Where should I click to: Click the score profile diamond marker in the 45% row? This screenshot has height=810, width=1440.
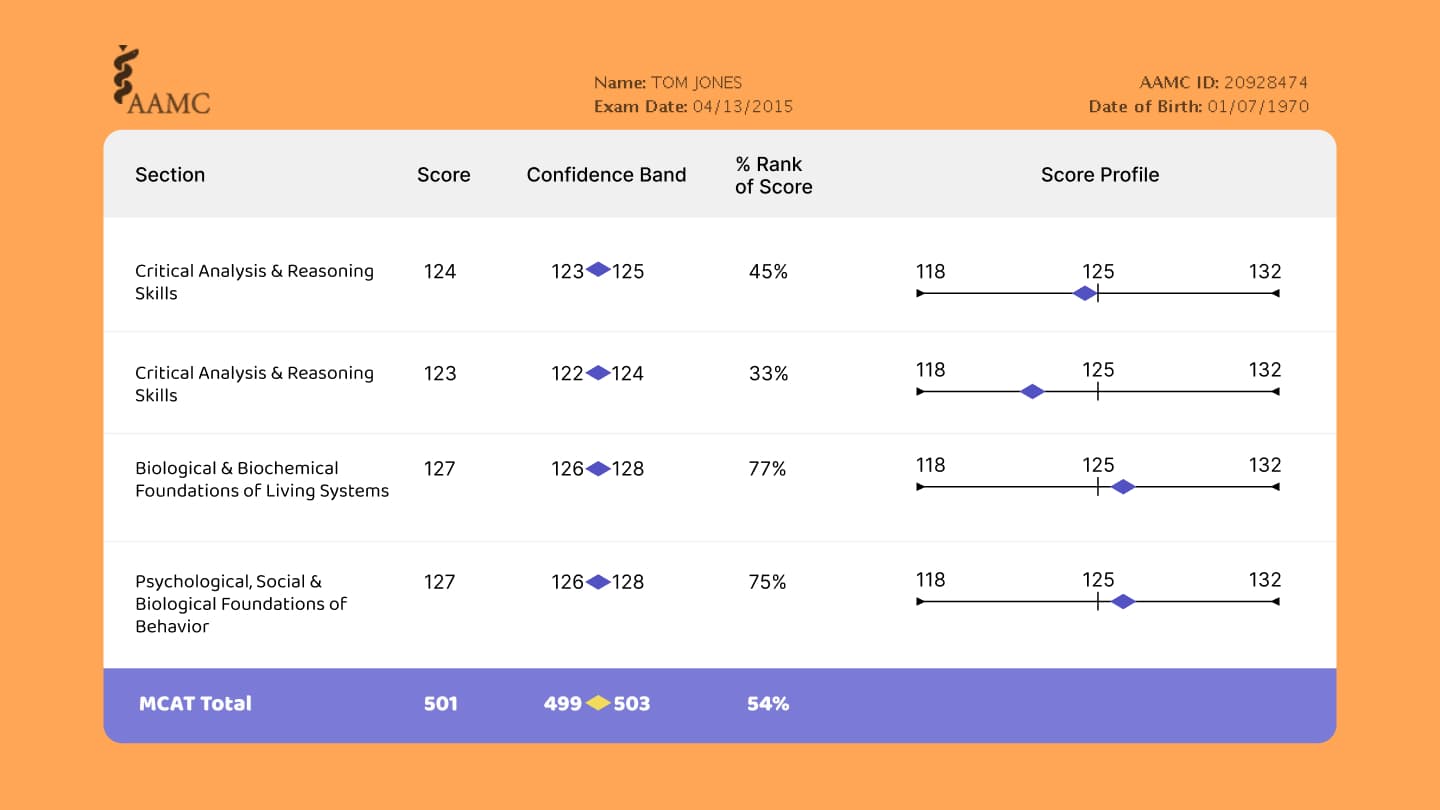coord(1085,293)
